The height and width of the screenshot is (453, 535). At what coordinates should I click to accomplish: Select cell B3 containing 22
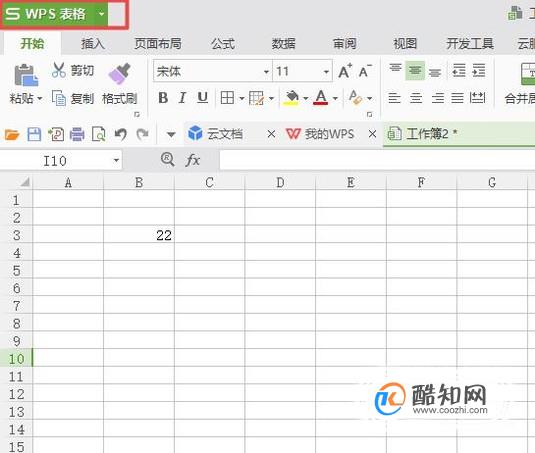tap(139, 235)
